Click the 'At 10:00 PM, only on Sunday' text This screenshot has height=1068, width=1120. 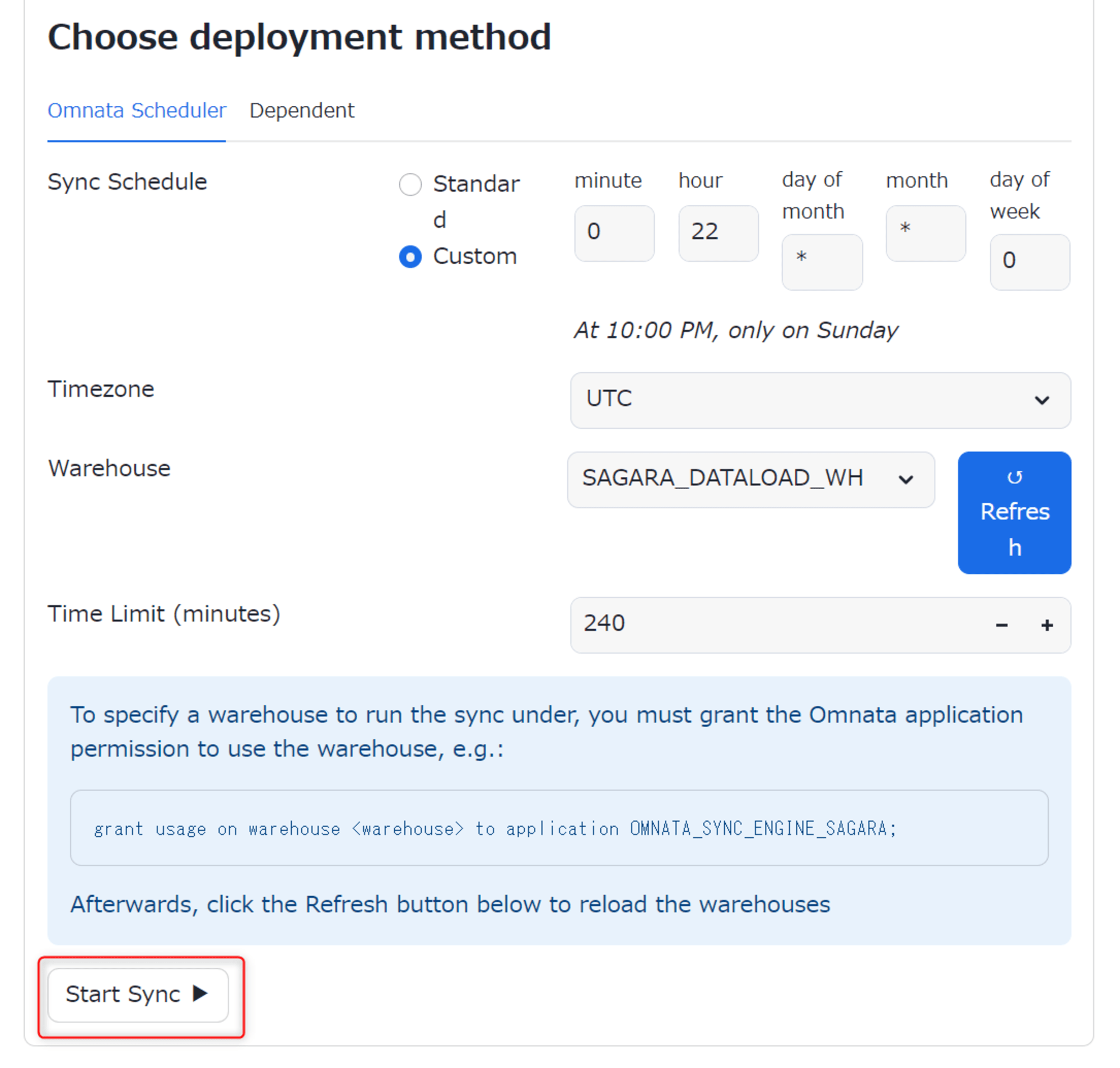click(x=735, y=330)
